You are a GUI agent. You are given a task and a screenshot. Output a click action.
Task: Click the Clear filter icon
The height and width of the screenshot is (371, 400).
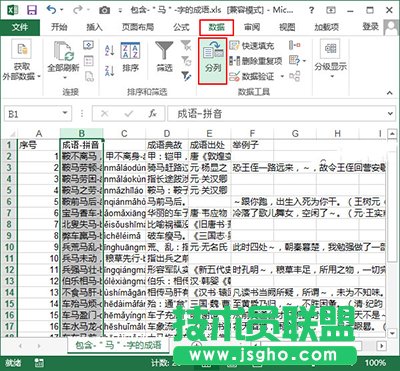click(x=186, y=45)
